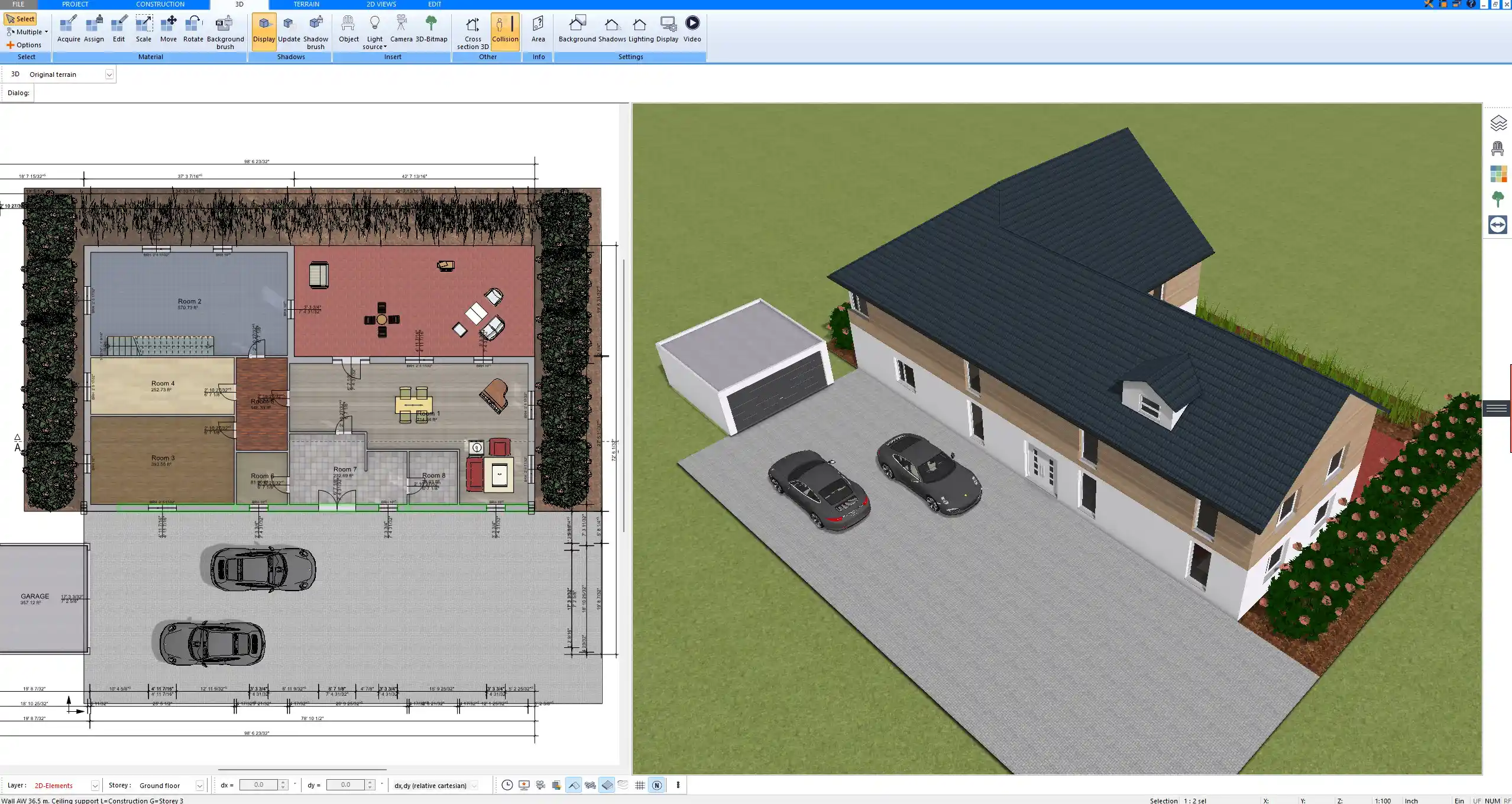Open the relative cartesian coordinate dropdown
Image resolution: width=1512 pixels, height=804 pixels.
[x=475, y=786]
